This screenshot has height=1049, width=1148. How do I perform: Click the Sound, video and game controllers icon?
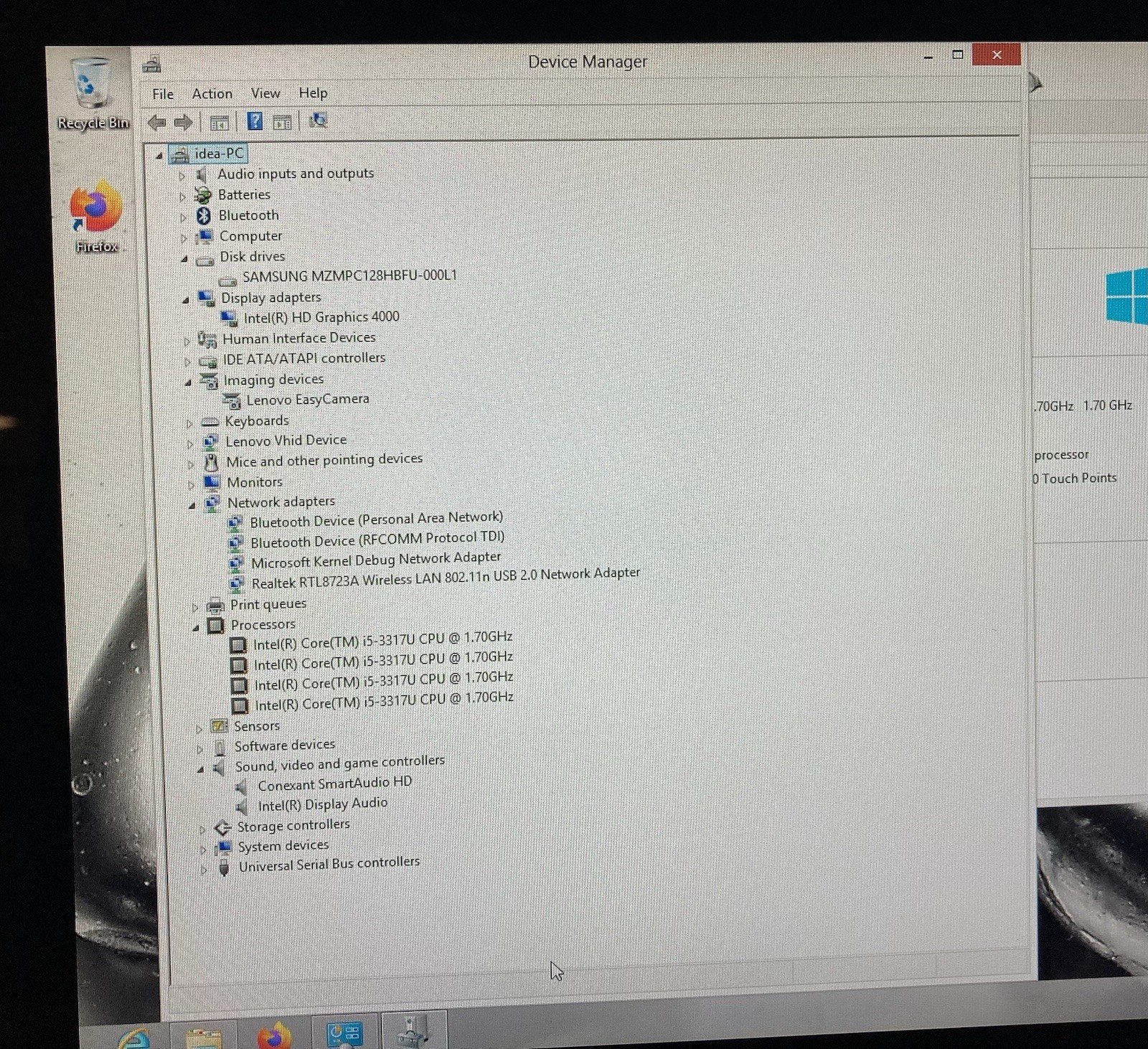tap(220, 768)
